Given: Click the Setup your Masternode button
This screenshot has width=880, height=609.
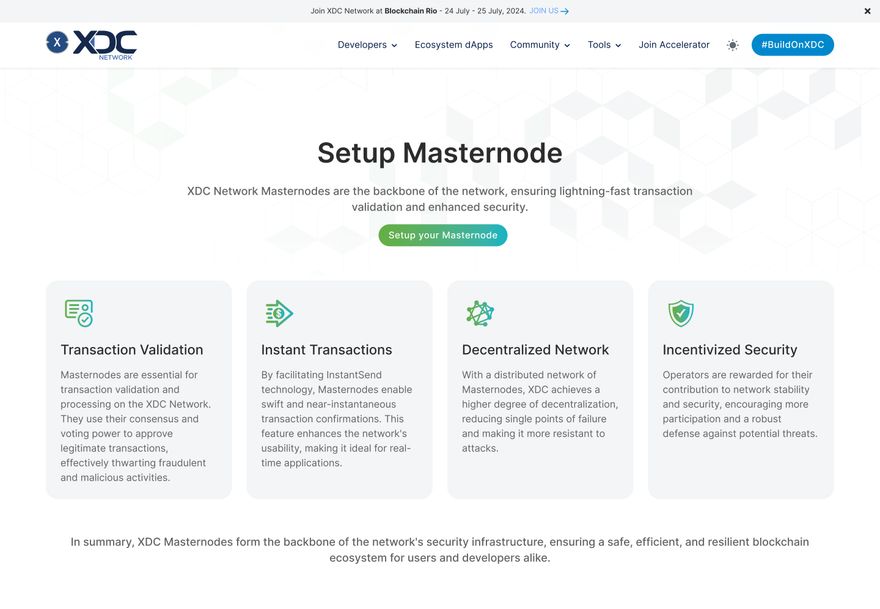Looking at the screenshot, I should pos(443,235).
